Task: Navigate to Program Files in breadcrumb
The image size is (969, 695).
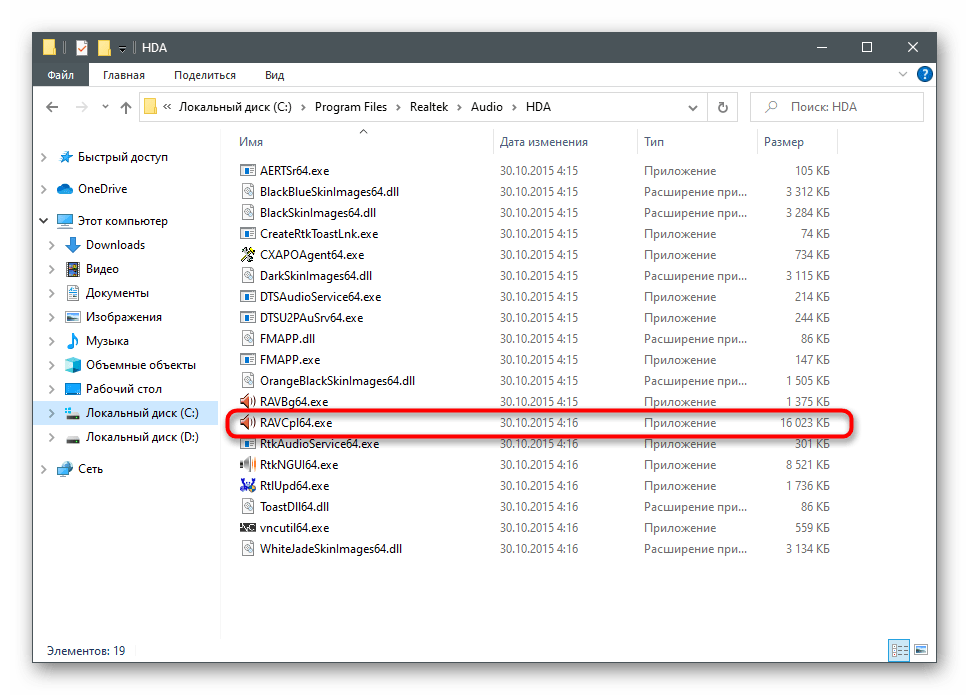Action: pyautogui.click(x=350, y=107)
